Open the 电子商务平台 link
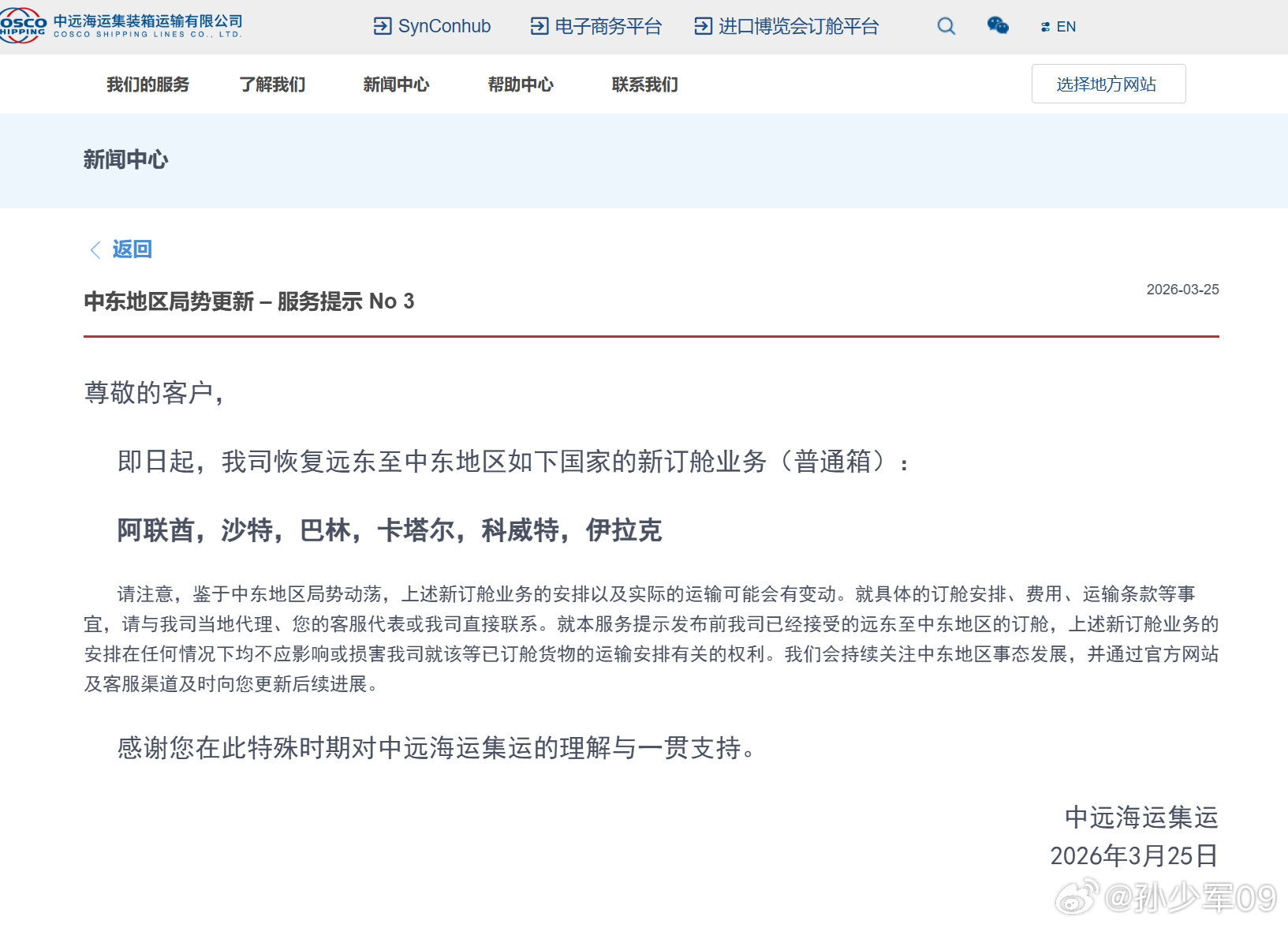Viewport: 1288px width, 928px height. pyautogui.click(x=608, y=26)
